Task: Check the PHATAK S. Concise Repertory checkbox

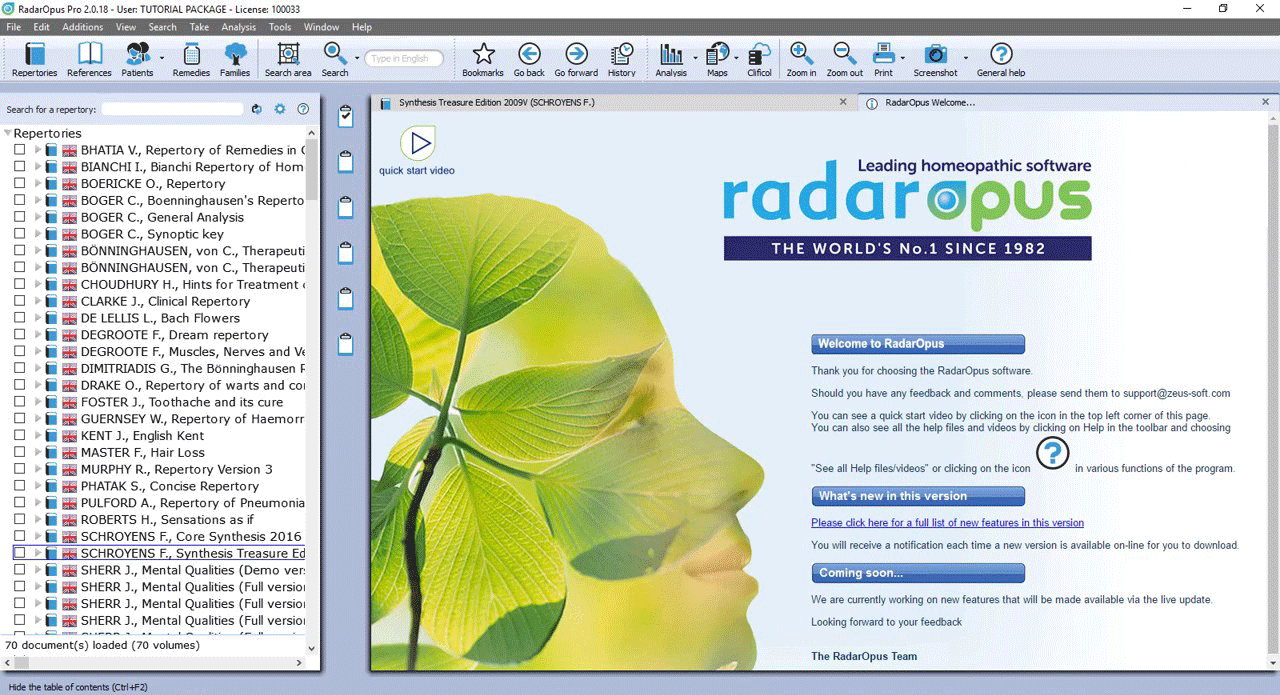Action: 19,486
